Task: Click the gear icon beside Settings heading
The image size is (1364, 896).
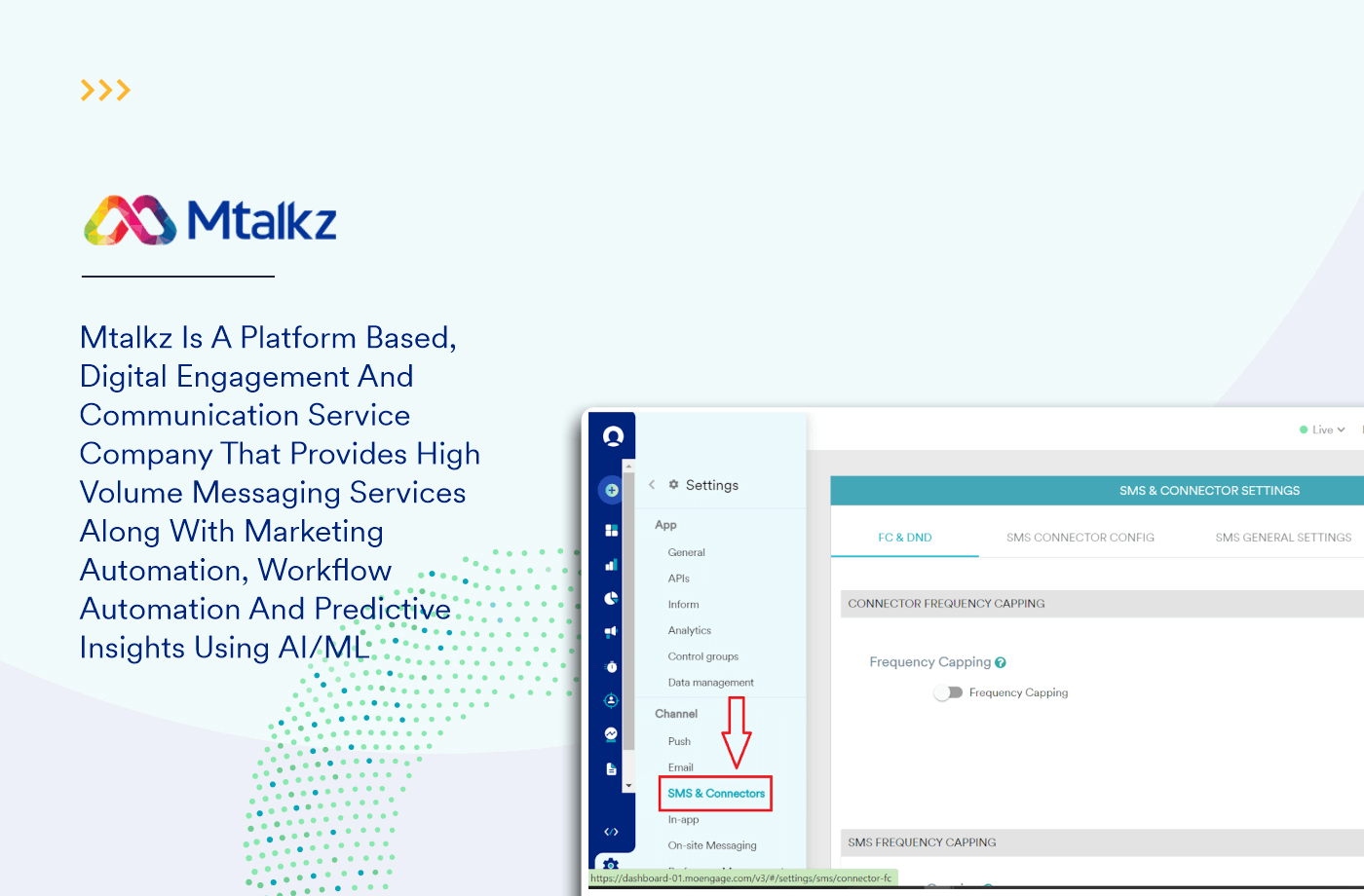Action: [x=673, y=484]
